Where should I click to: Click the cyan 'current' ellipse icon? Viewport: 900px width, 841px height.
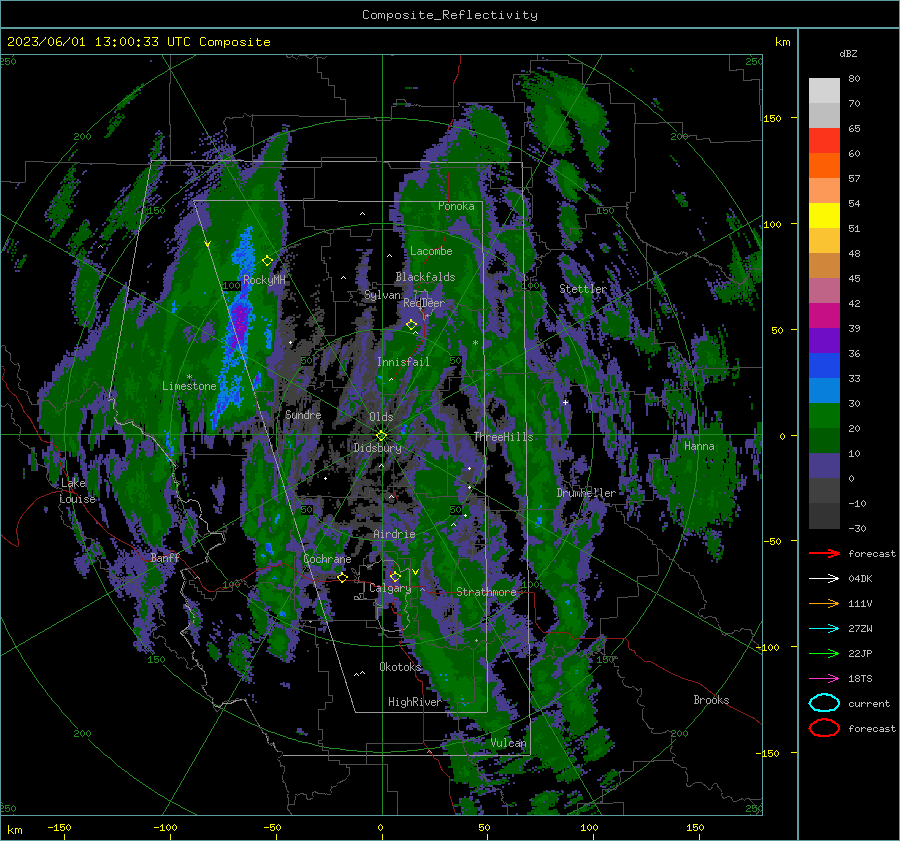824,703
